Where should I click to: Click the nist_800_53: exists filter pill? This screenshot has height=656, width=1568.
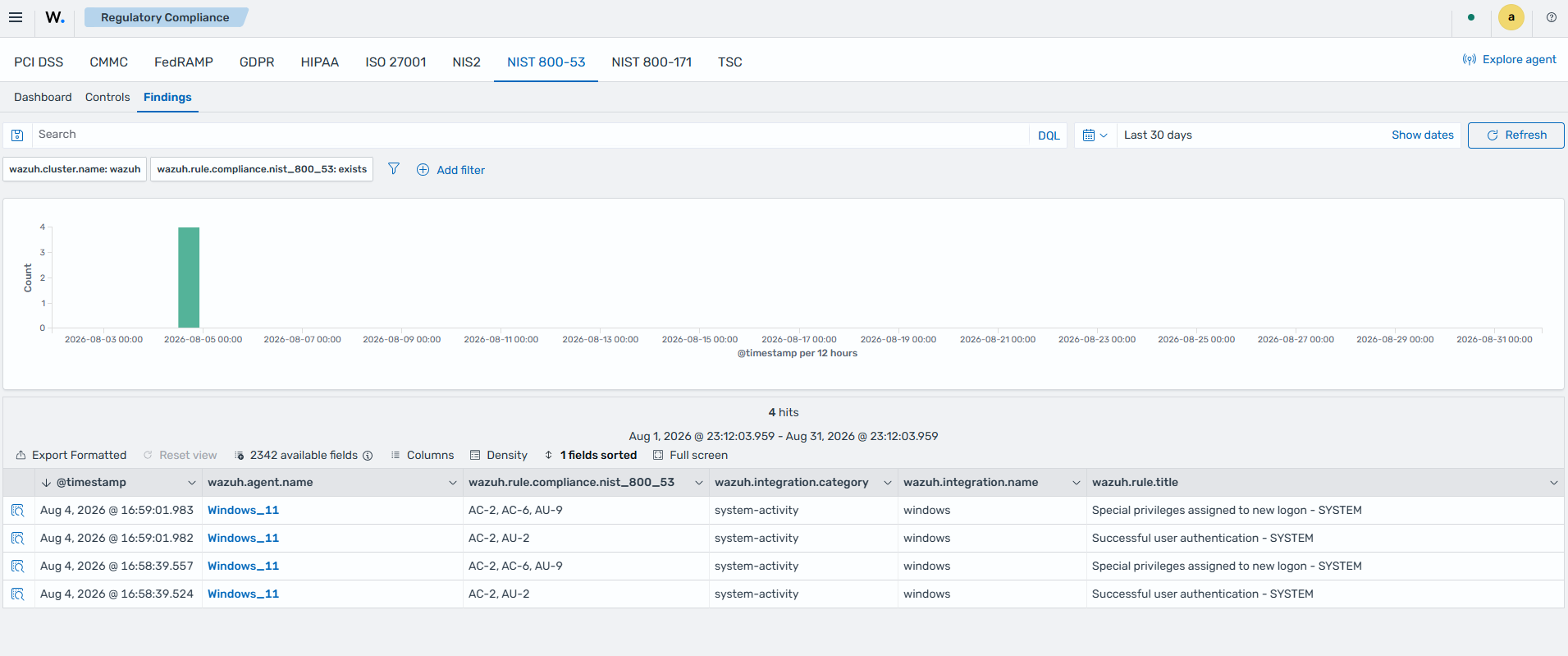coord(262,169)
